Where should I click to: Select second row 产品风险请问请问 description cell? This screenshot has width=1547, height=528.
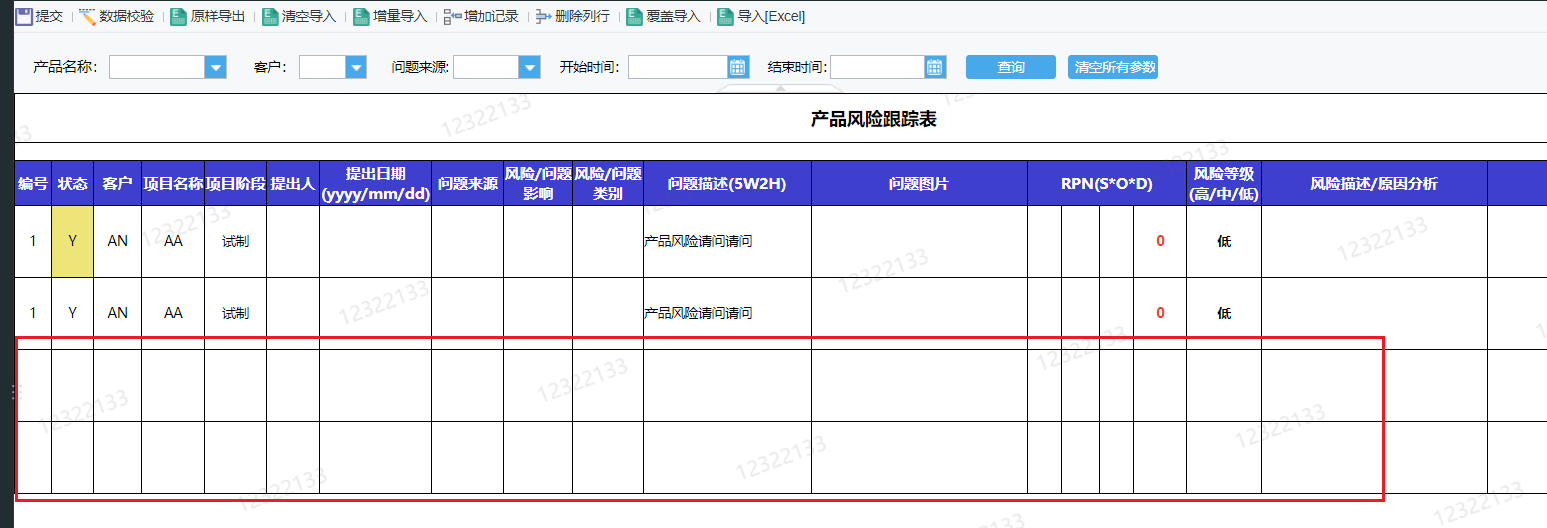click(x=727, y=313)
